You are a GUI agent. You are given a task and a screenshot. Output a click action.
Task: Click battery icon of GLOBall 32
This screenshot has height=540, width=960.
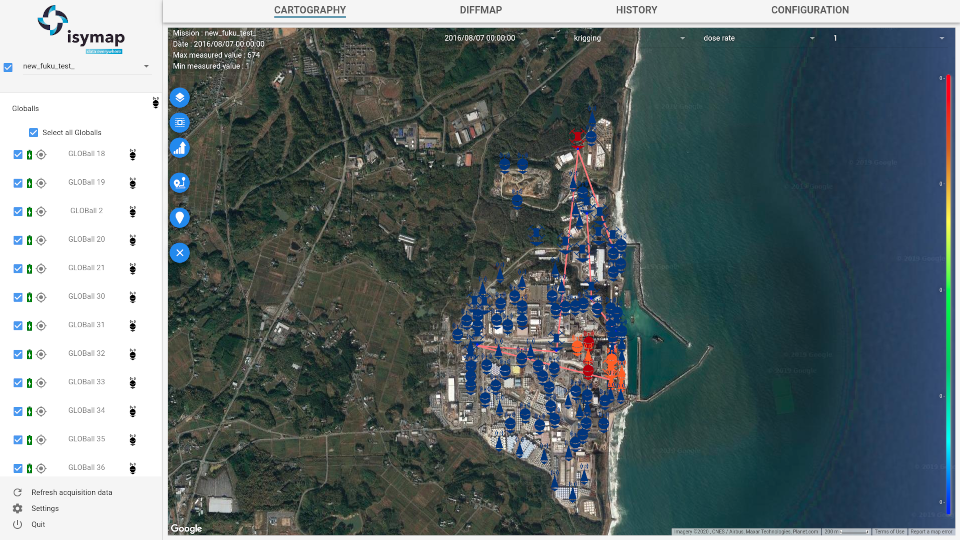29,354
